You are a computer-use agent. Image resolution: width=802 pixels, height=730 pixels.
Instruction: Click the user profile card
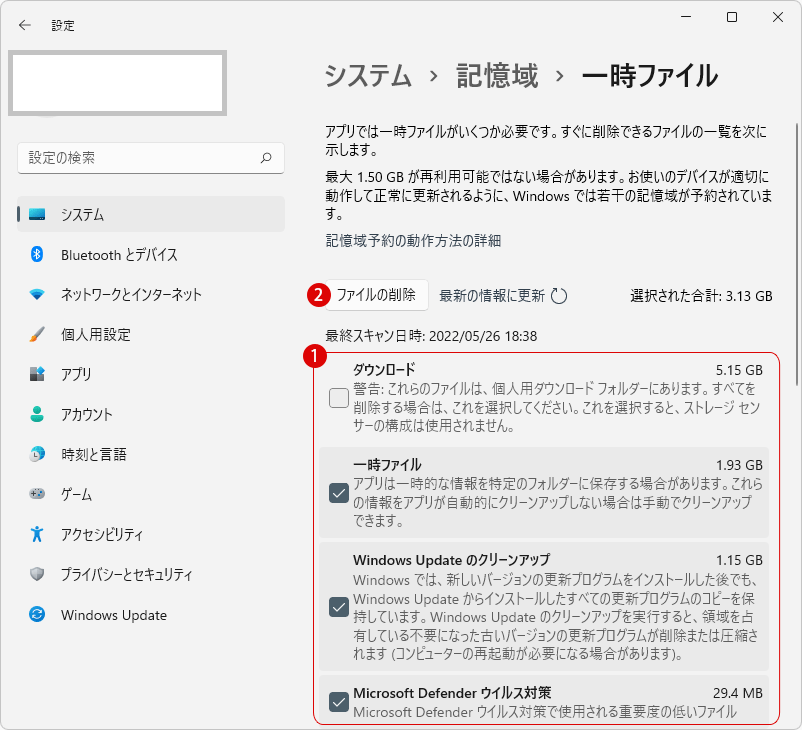[x=118, y=83]
